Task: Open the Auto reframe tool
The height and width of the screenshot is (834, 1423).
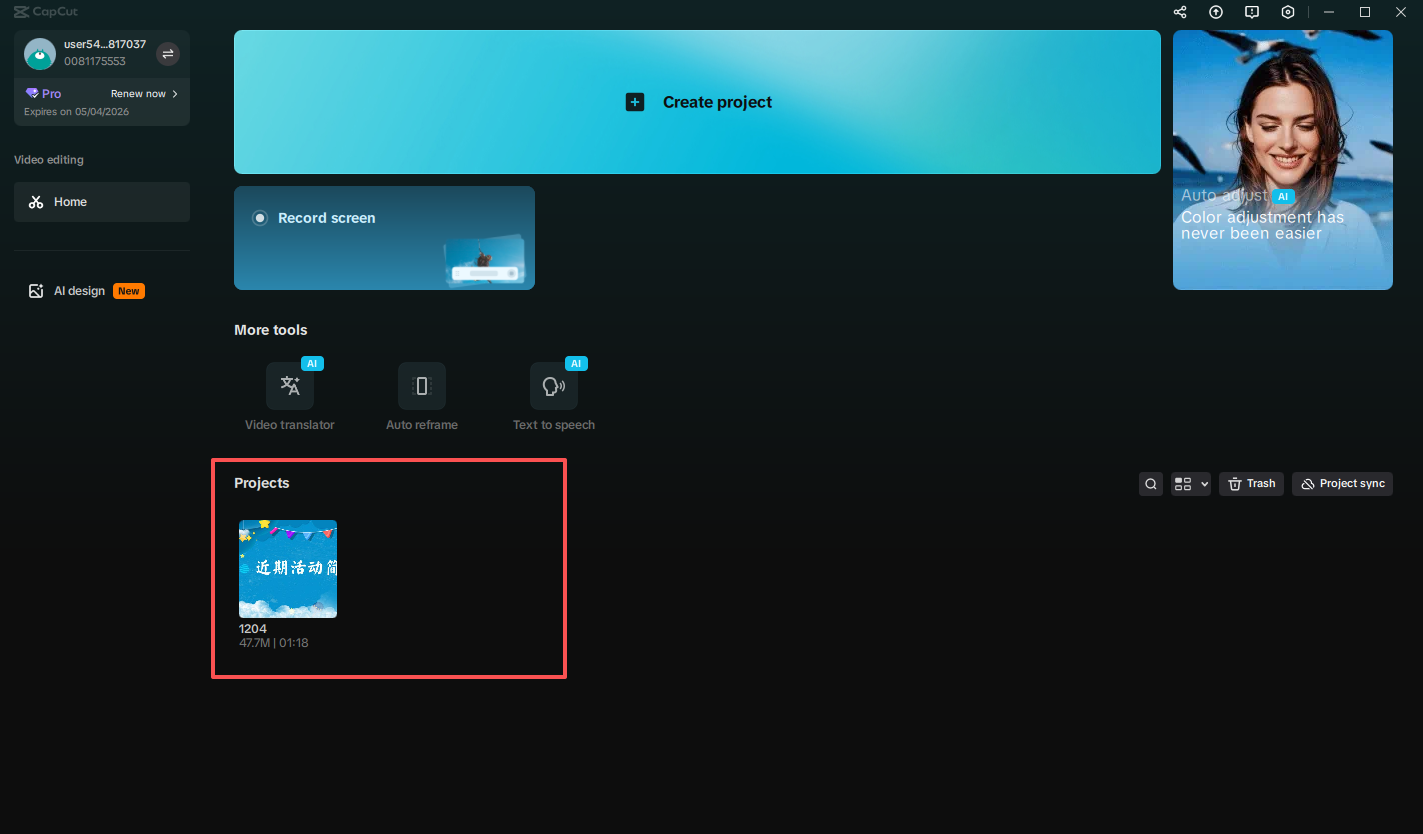Action: (x=421, y=386)
